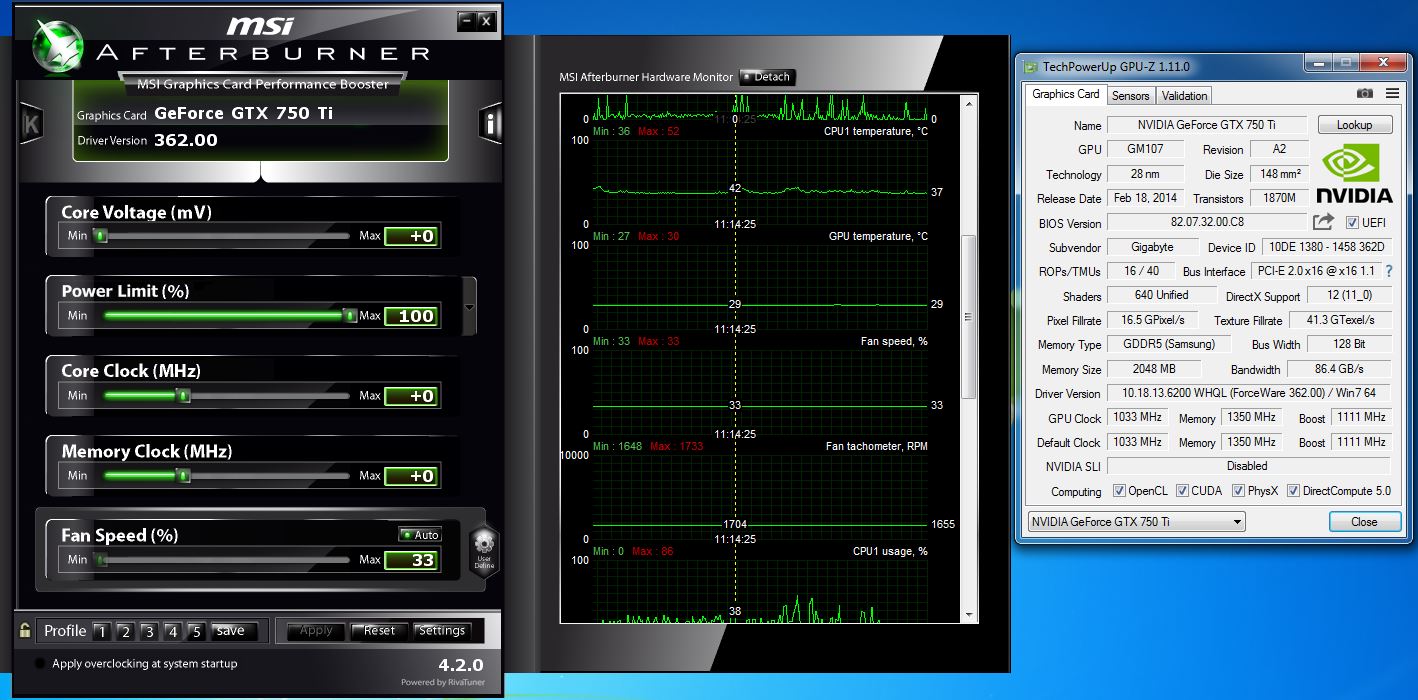Click the GPU-Z screenshot camera icon
The height and width of the screenshot is (700, 1418).
coord(1364,93)
